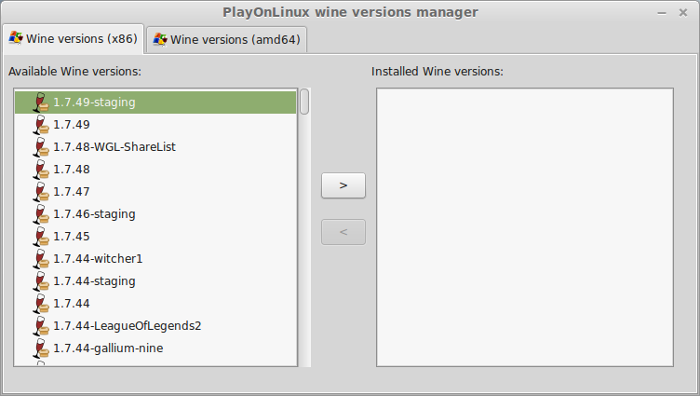Select the Wine versions (x86) tab
The image size is (700, 396).
click(73, 39)
